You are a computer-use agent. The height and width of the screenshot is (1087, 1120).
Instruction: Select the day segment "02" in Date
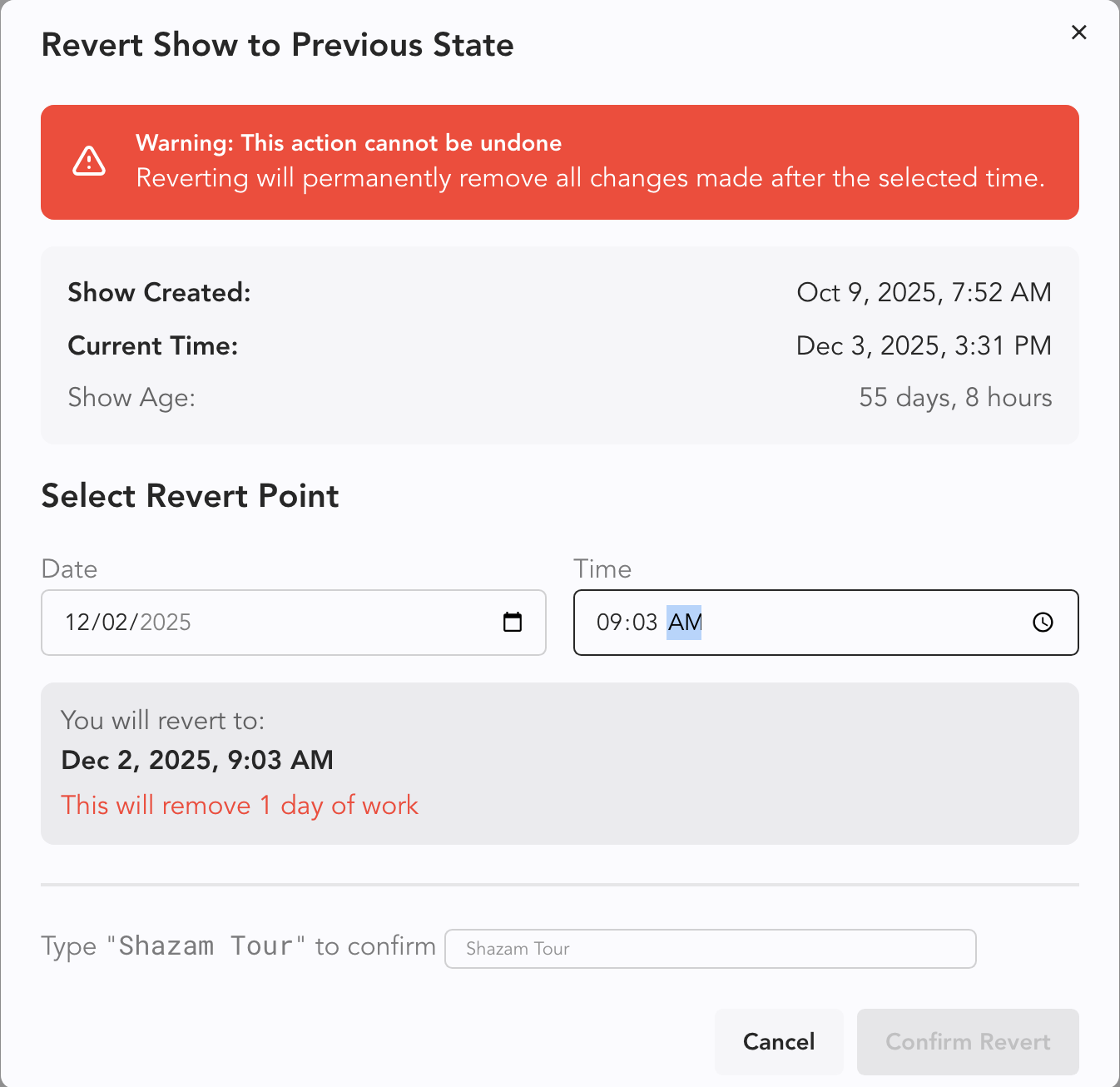[x=114, y=623]
